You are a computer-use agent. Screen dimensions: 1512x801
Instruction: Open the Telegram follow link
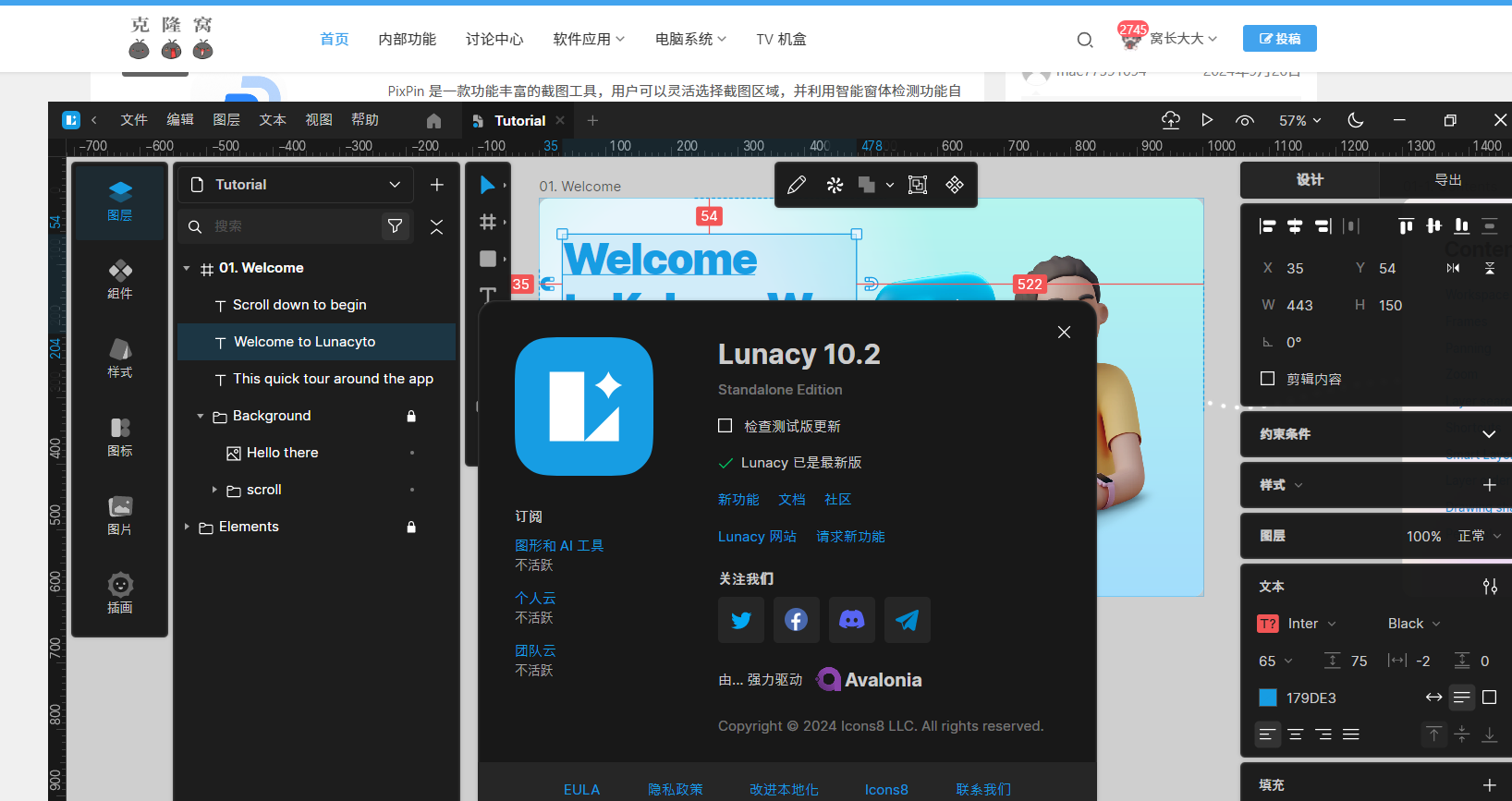click(908, 620)
